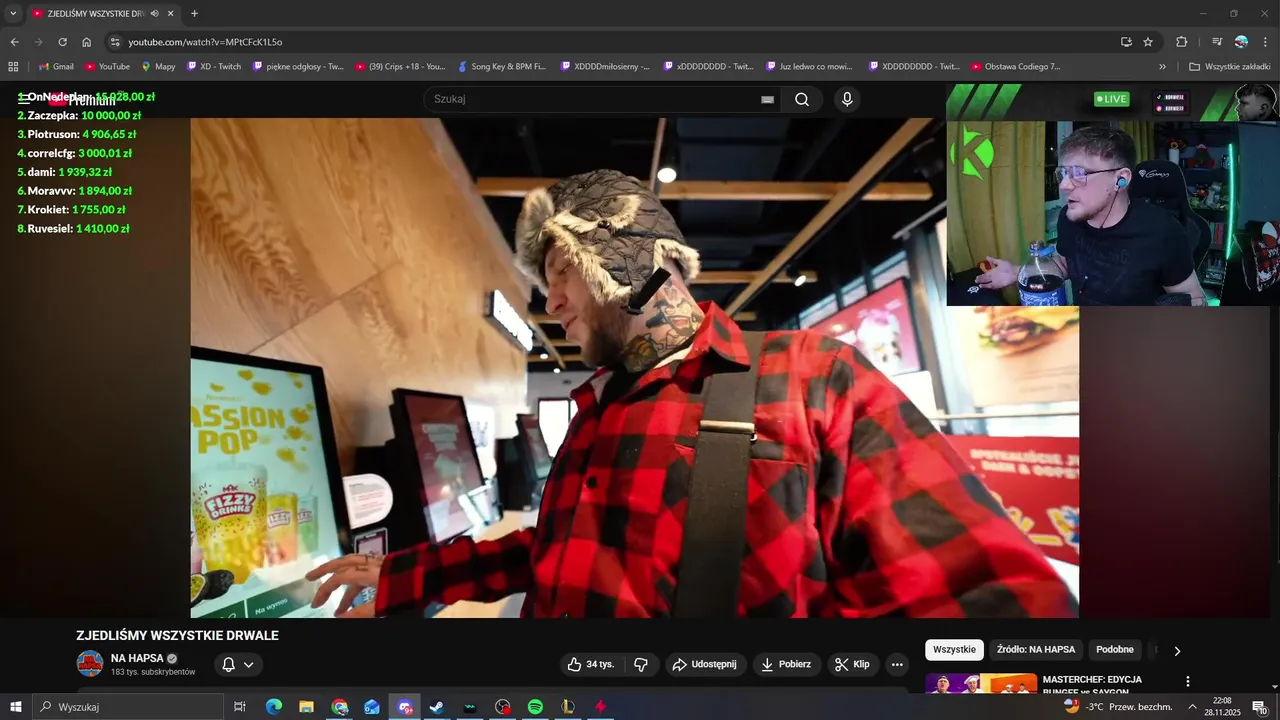Open File Explorer from the taskbar

click(x=307, y=707)
